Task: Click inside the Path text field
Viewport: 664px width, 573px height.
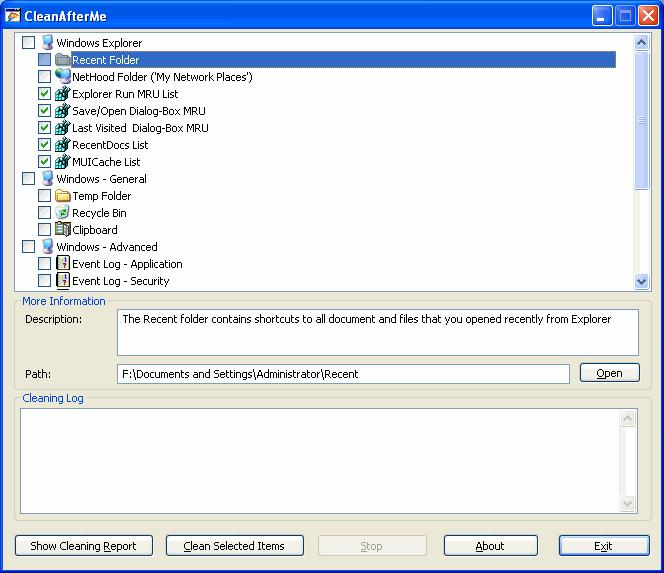Action: 343,374
